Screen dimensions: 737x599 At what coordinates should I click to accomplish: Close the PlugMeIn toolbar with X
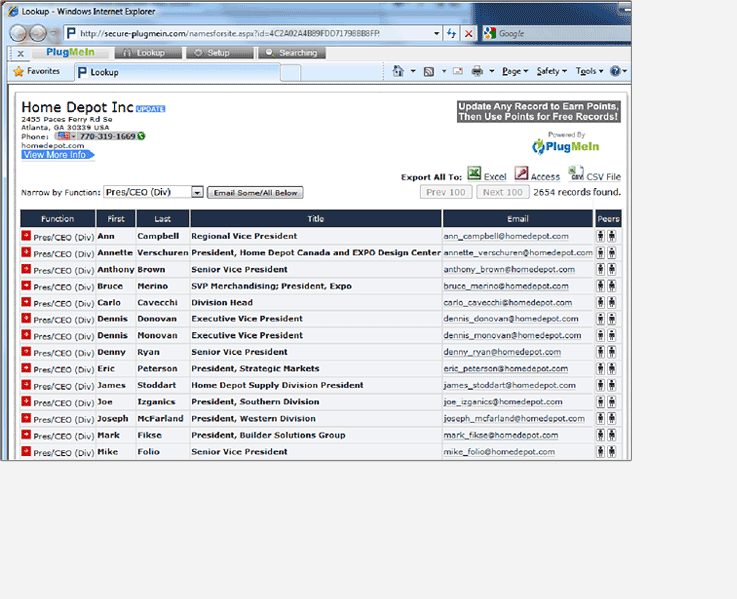[x=20, y=54]
